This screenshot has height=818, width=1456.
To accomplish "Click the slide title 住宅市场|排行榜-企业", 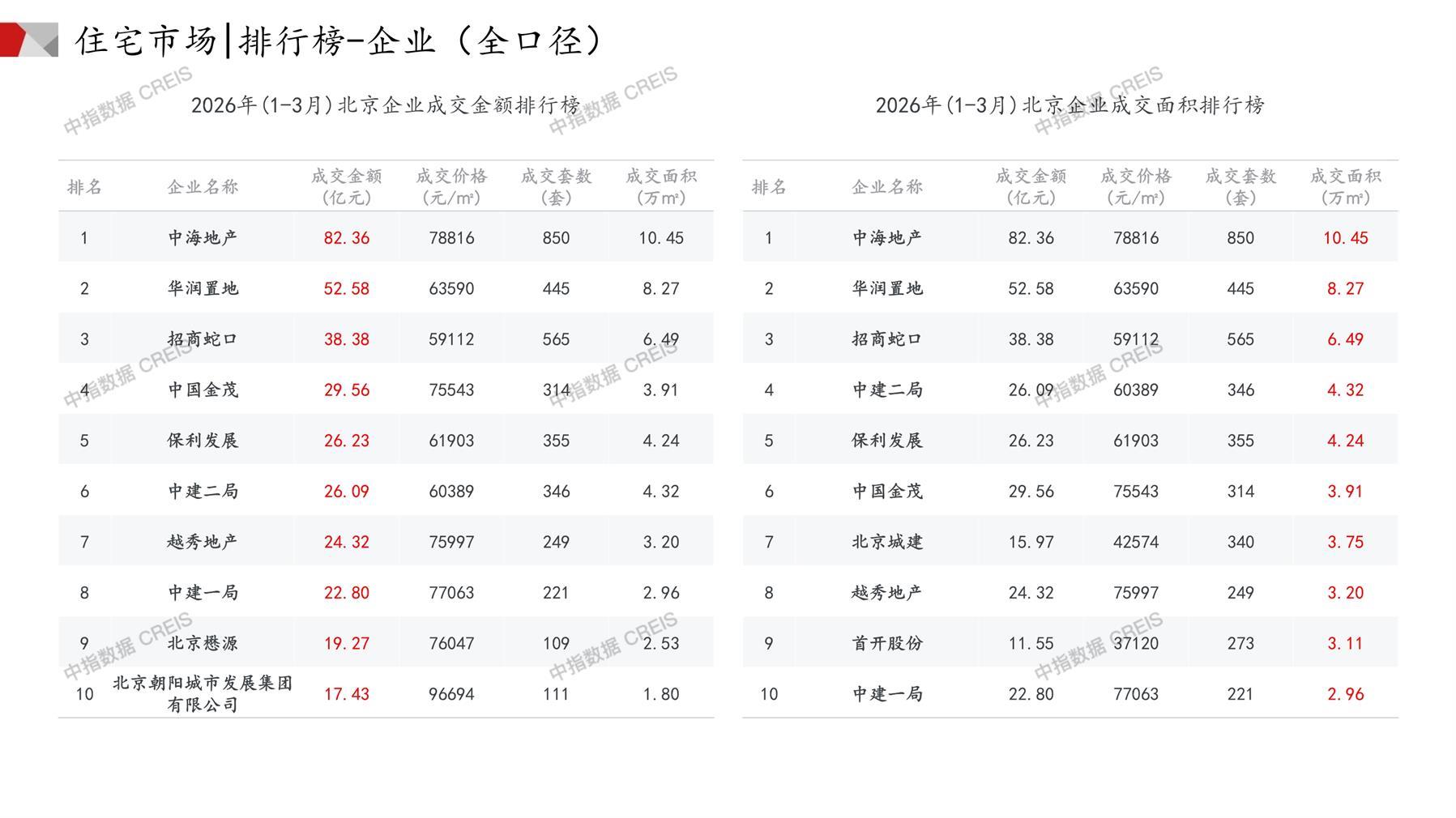I will 340,40.
